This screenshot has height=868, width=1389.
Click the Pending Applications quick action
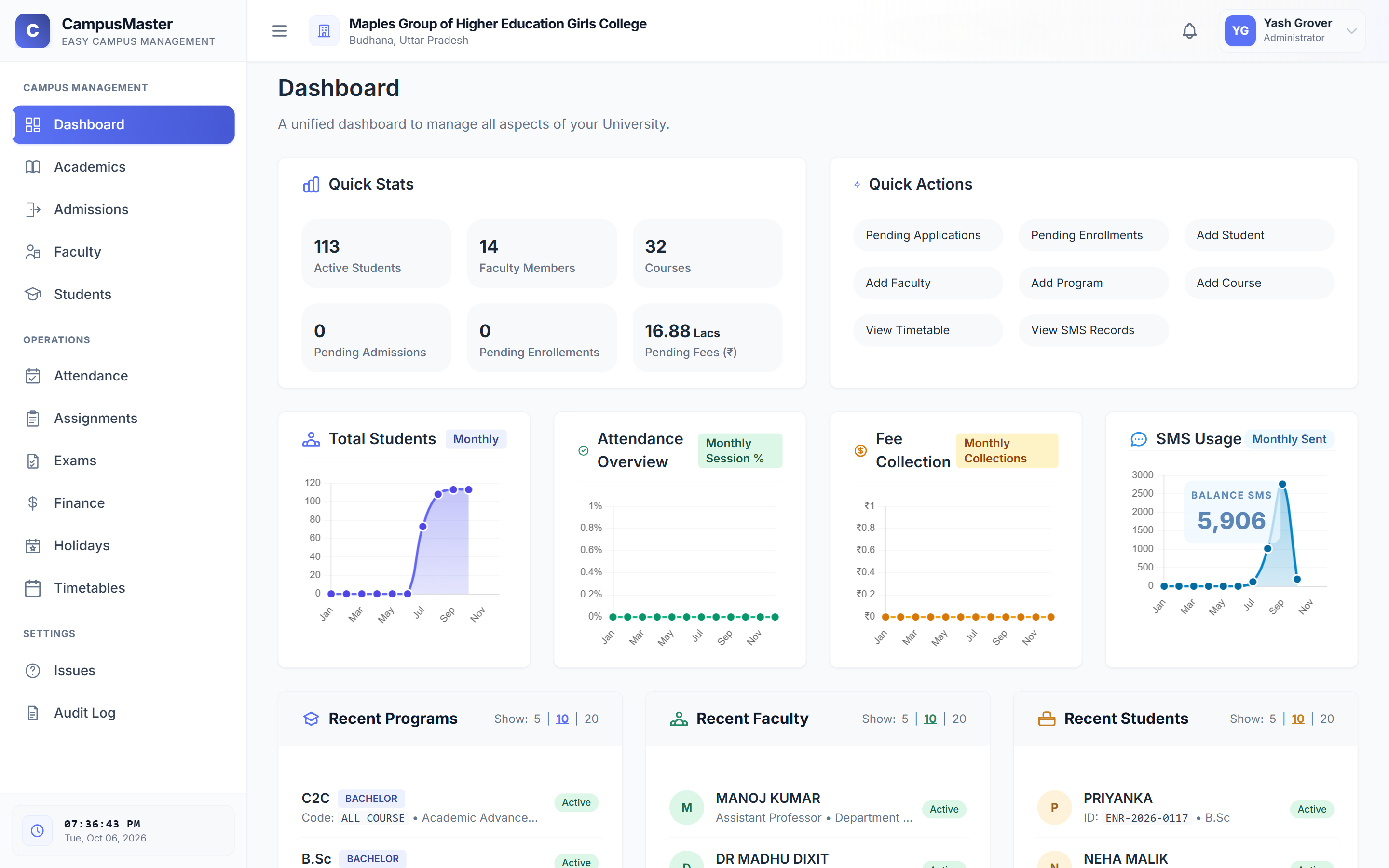[927, 235]
